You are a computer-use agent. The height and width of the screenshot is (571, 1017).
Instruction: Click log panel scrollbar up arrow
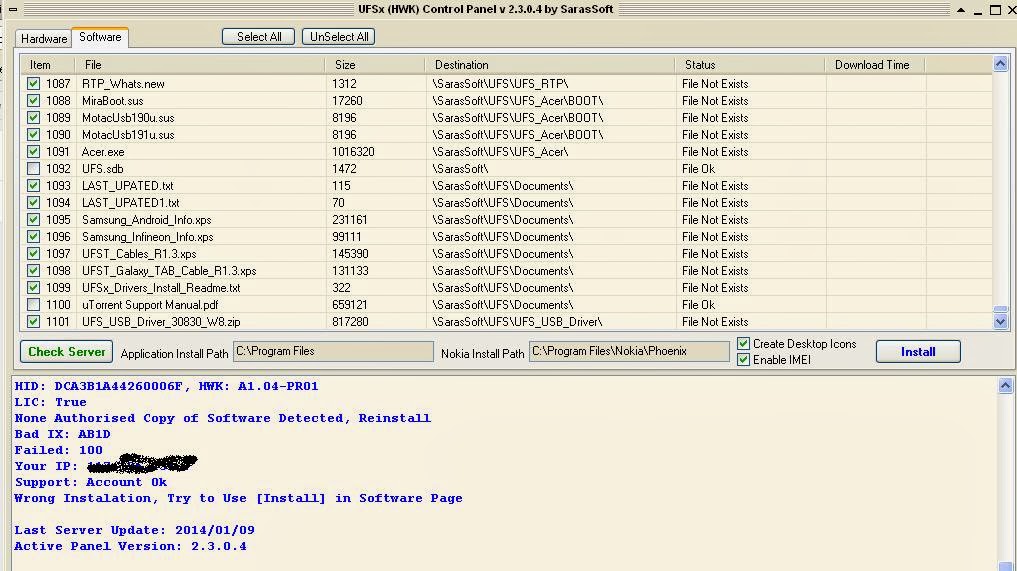pyautogui.click(x=1005, y=385)
